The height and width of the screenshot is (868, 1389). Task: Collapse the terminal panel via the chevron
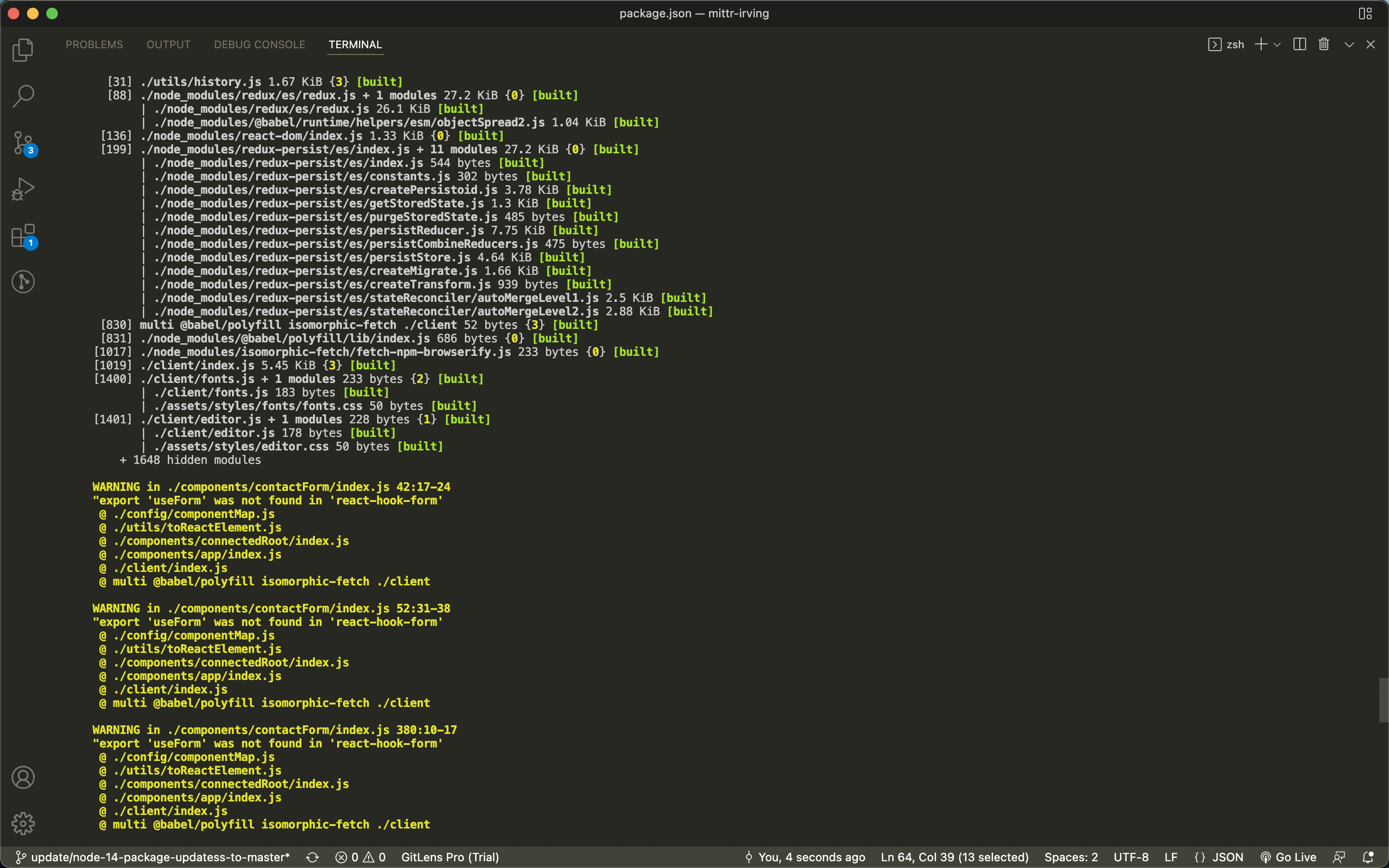click(x=1348, y=44)
